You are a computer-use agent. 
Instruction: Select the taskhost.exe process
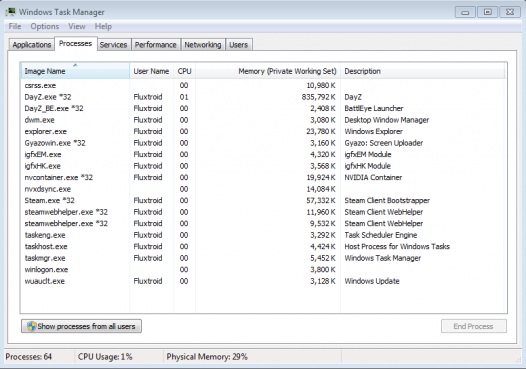coord(263,247)
